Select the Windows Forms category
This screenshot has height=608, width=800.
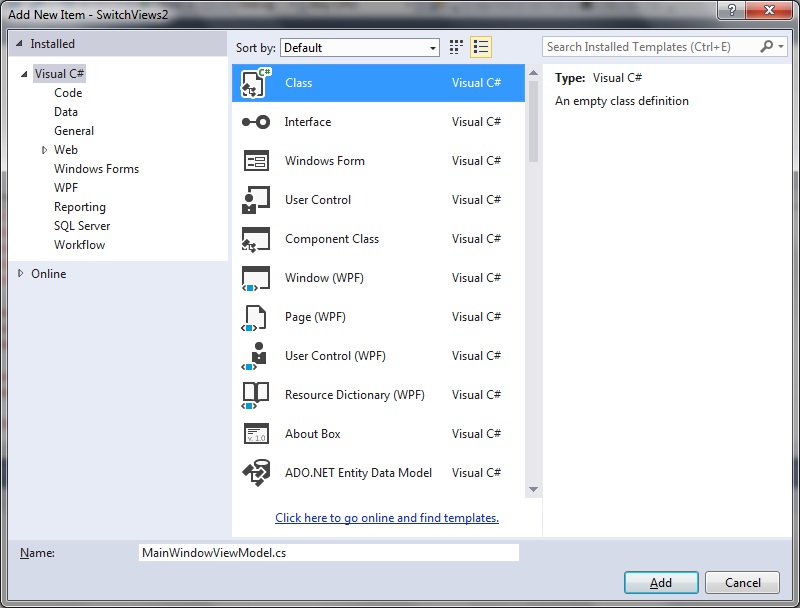(96, 169)
